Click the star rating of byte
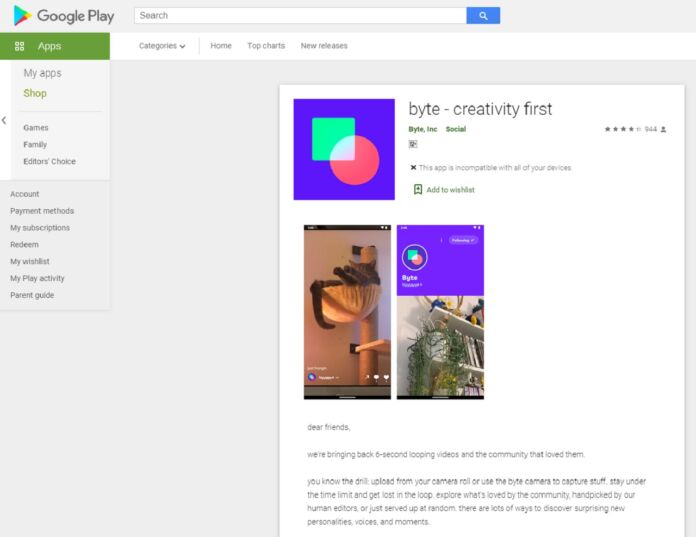Screen dimensions: 696x537 click(x=622, y=129)
